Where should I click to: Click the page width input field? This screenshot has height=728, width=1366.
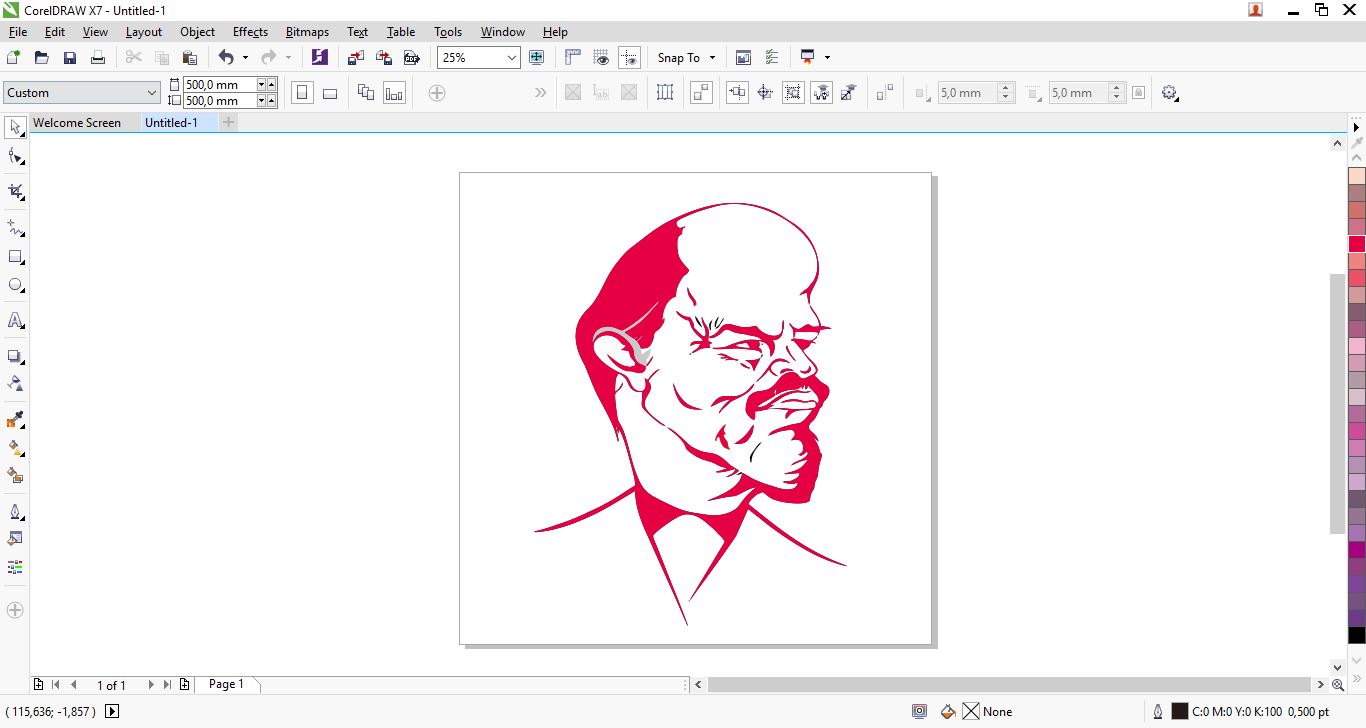point(219,85)
